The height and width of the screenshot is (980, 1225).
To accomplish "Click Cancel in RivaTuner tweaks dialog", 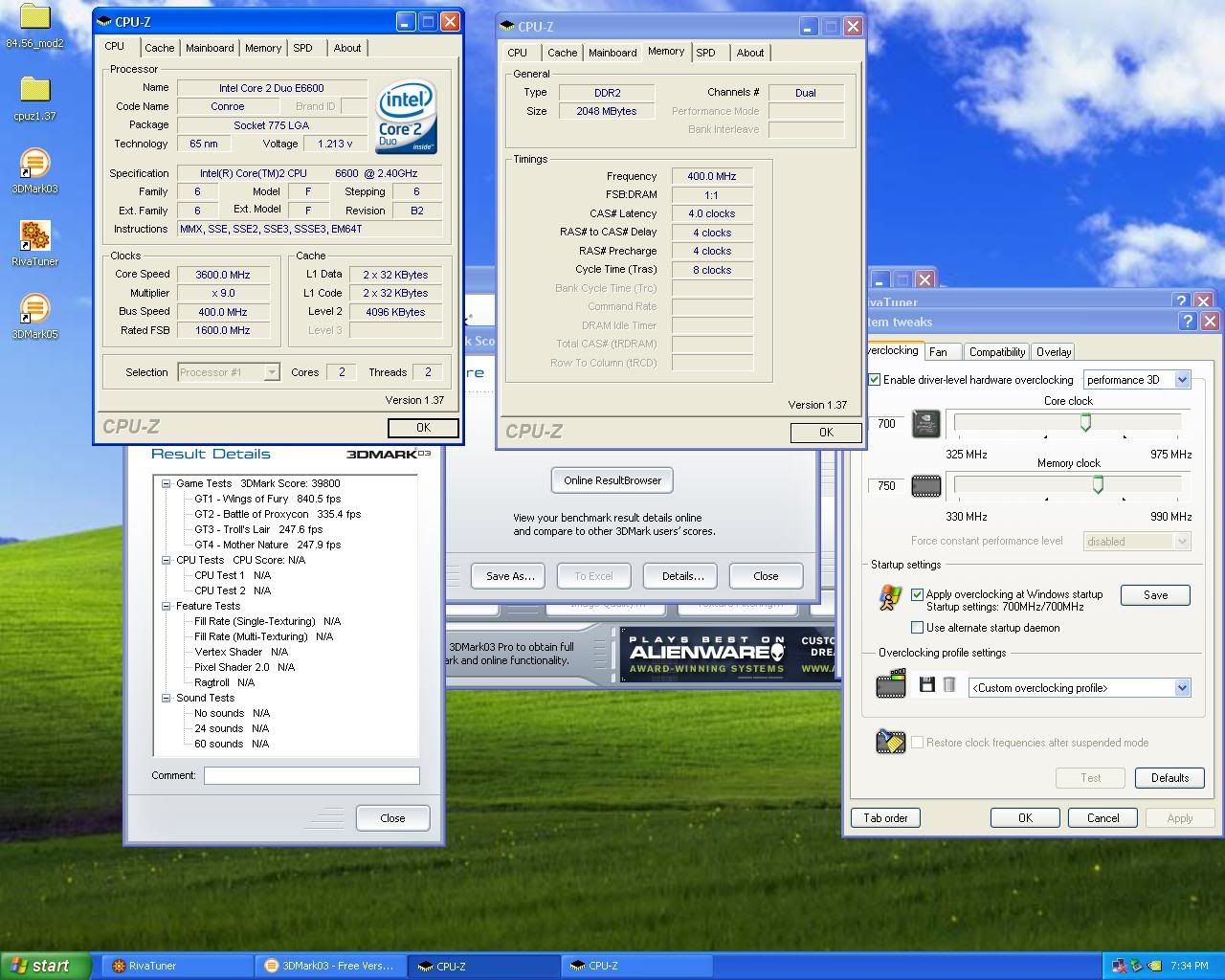I will click(1102, 818).
